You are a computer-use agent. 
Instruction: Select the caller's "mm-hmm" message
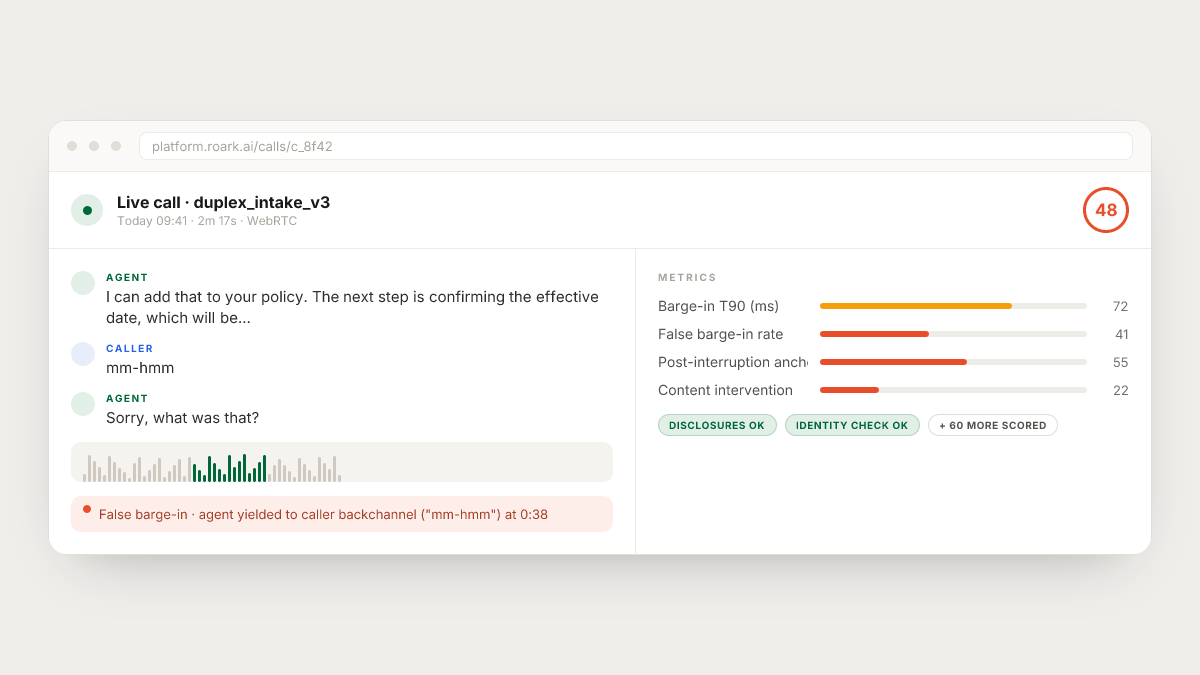140,368
